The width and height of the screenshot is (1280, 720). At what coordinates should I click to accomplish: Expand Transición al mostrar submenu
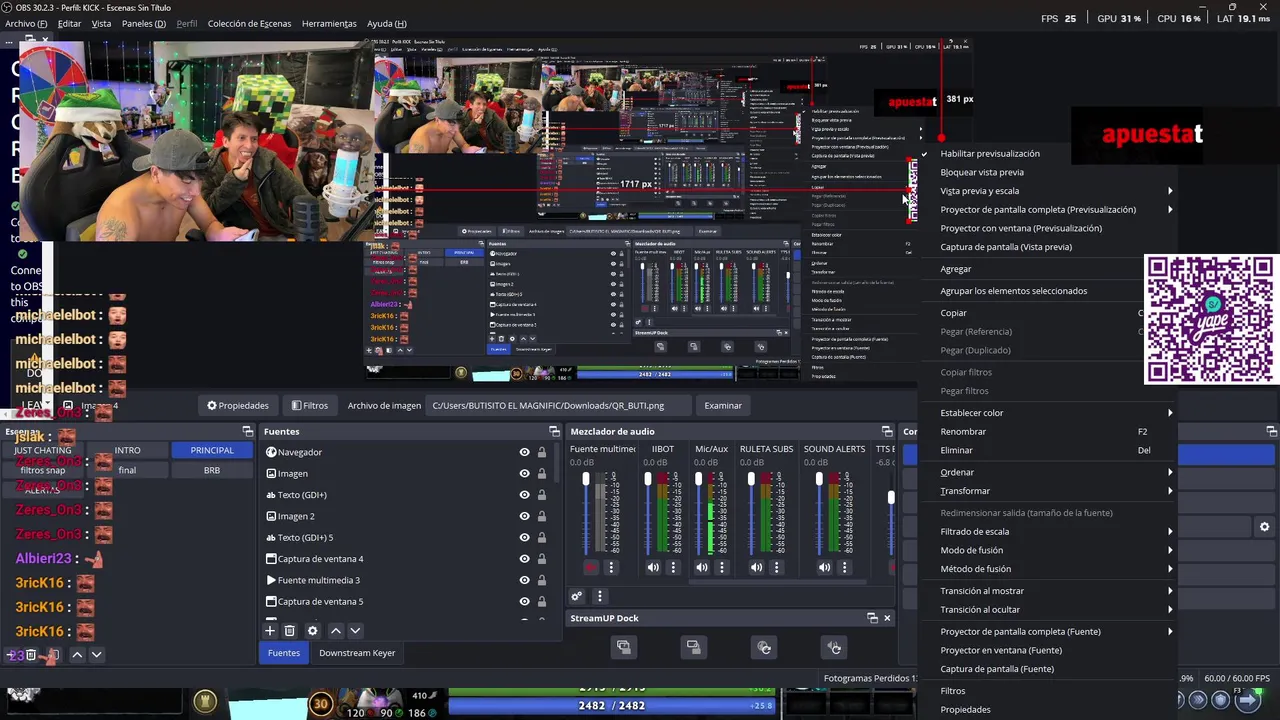pos(1048,591)
